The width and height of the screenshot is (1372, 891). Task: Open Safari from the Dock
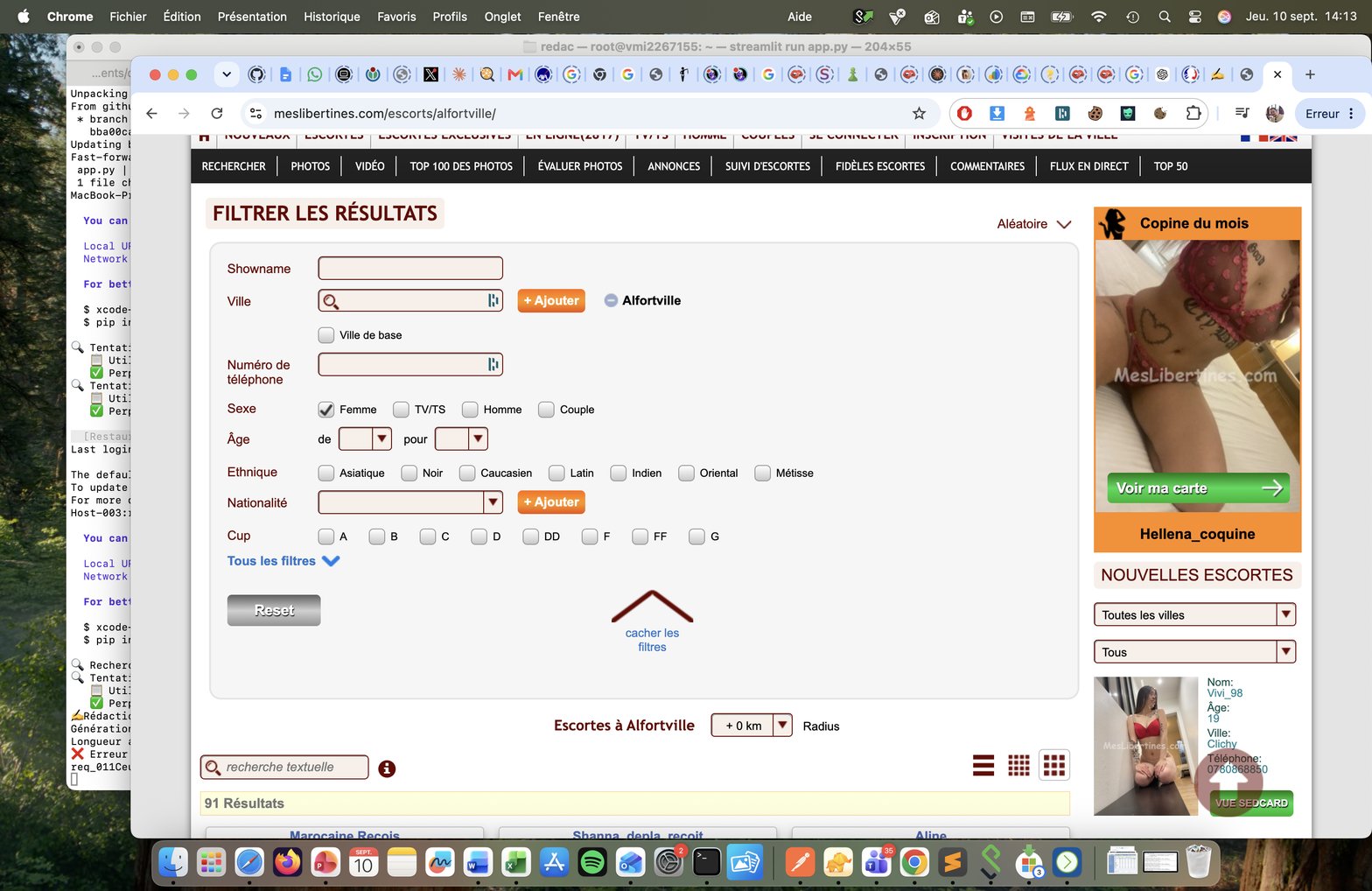[x=249, y=863]
